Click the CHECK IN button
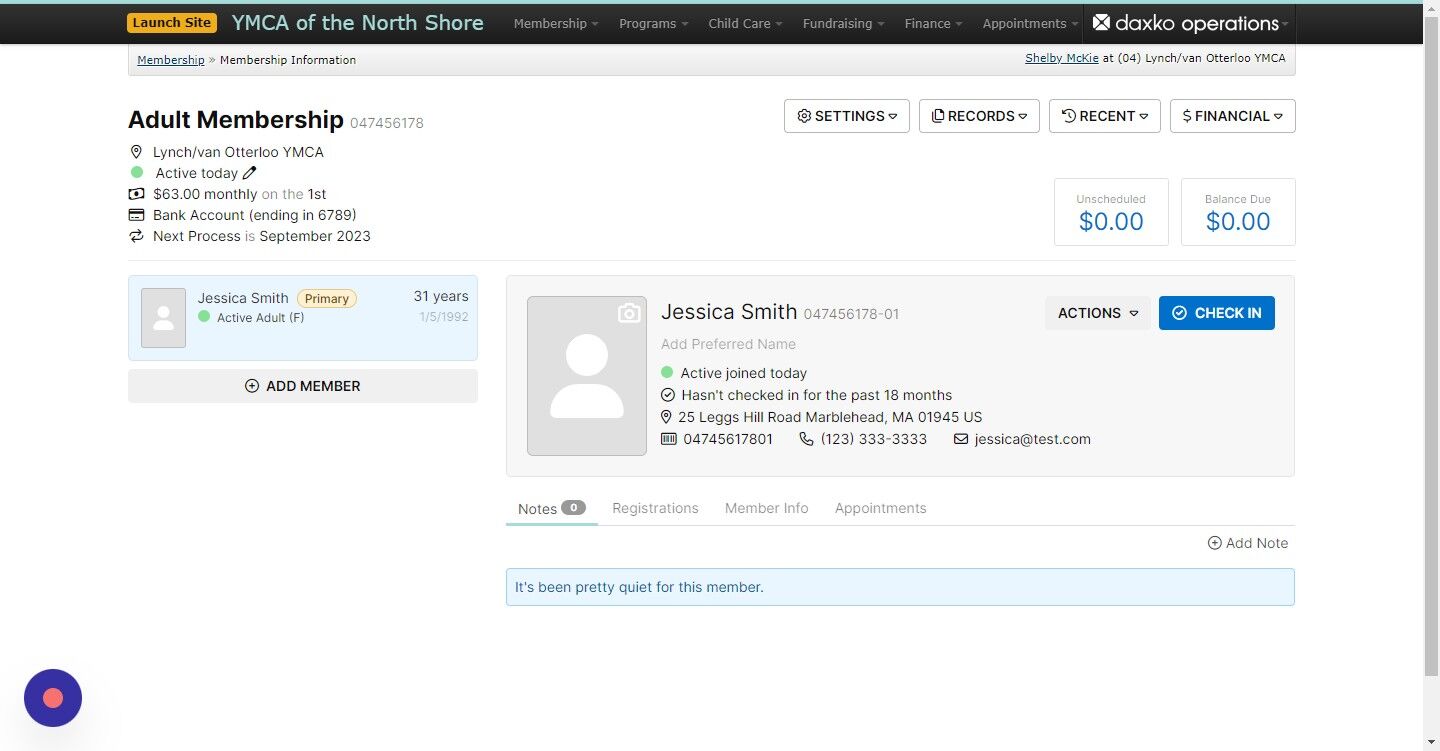The image size is (1440, 751). coord(1217,313)
